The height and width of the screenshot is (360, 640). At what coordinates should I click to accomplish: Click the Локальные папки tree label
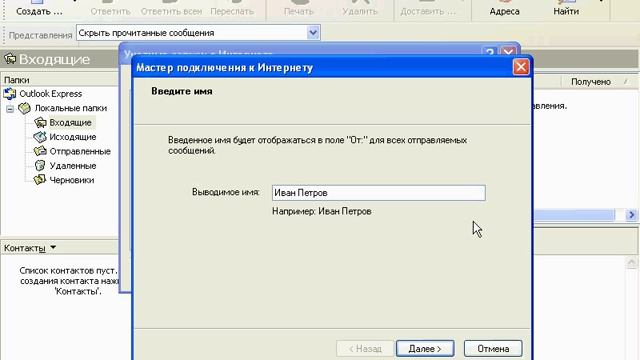tap(71, 108)
